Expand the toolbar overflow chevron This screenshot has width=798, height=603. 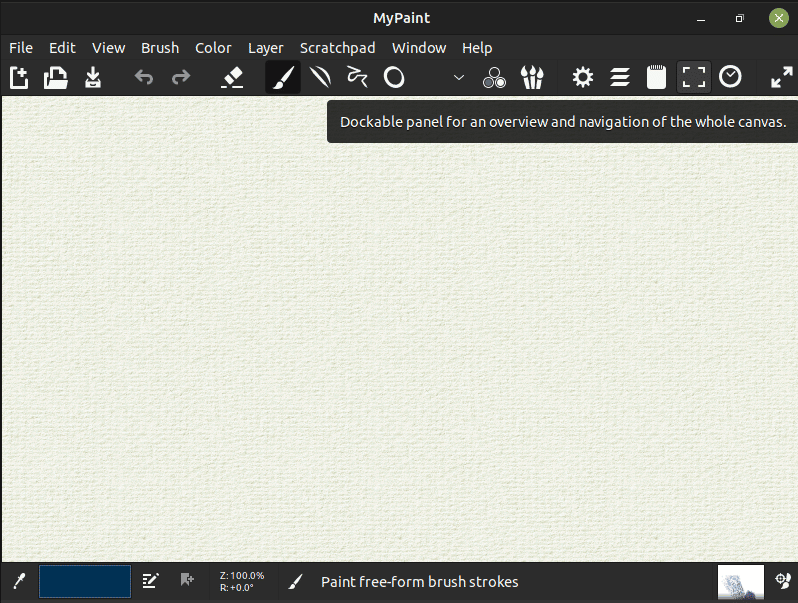pyautogui.click(x=459, y=77)
